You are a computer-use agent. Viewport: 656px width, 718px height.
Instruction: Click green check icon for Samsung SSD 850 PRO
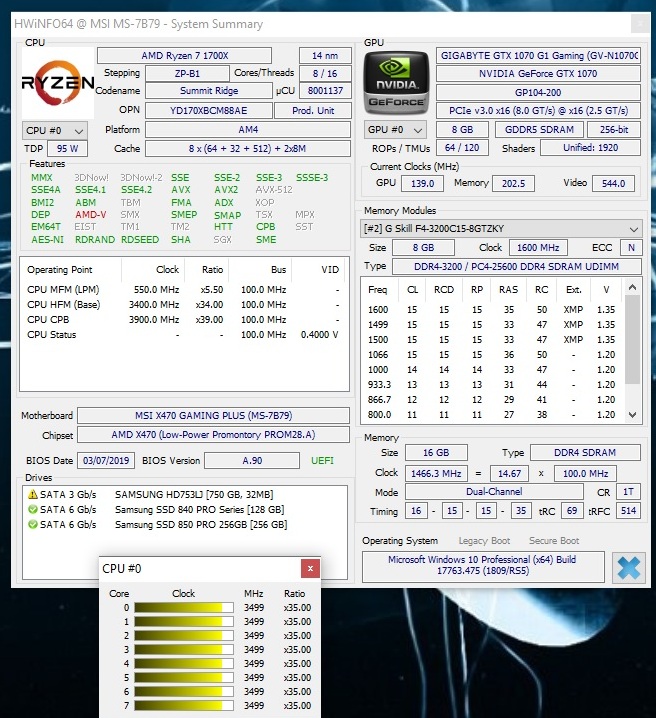(33, 524)
